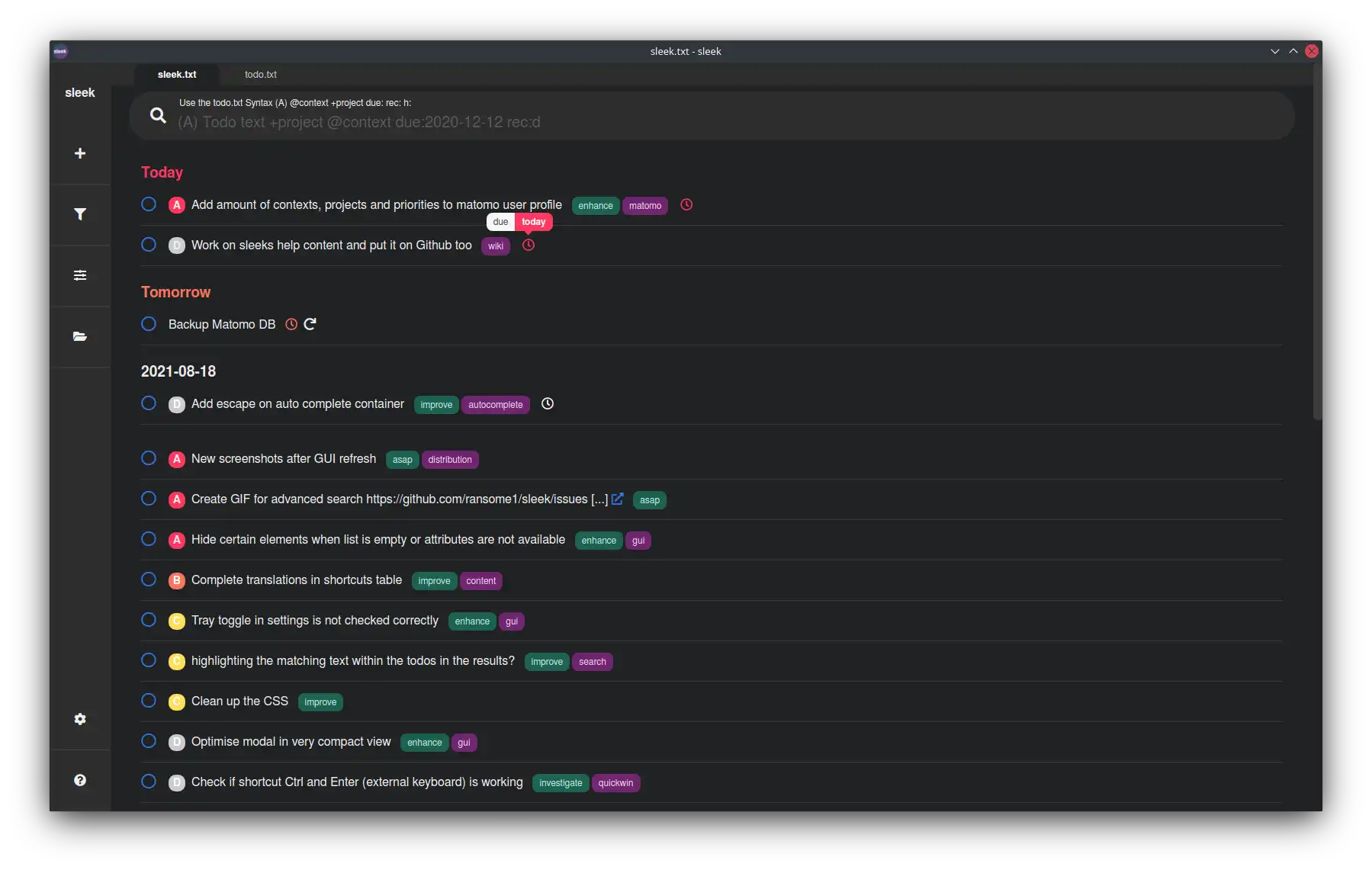
Task: Click the search magnifier icon
Action: click(158, 115)
